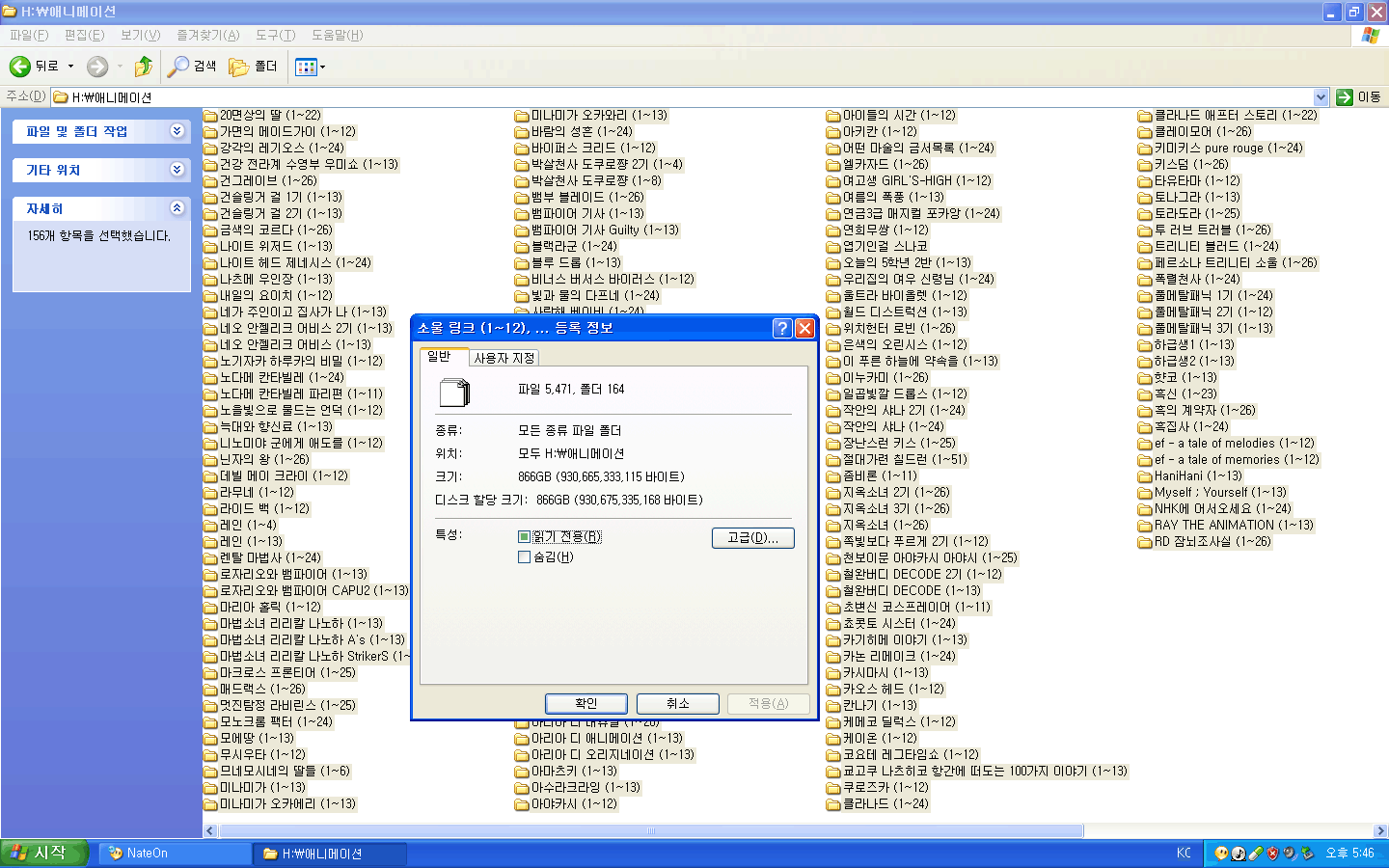Image resolution: width=1389 pixels, height=868 pixels.
Task: Enable the hidden attribute checkbox
Action: (x=525, y=557)
